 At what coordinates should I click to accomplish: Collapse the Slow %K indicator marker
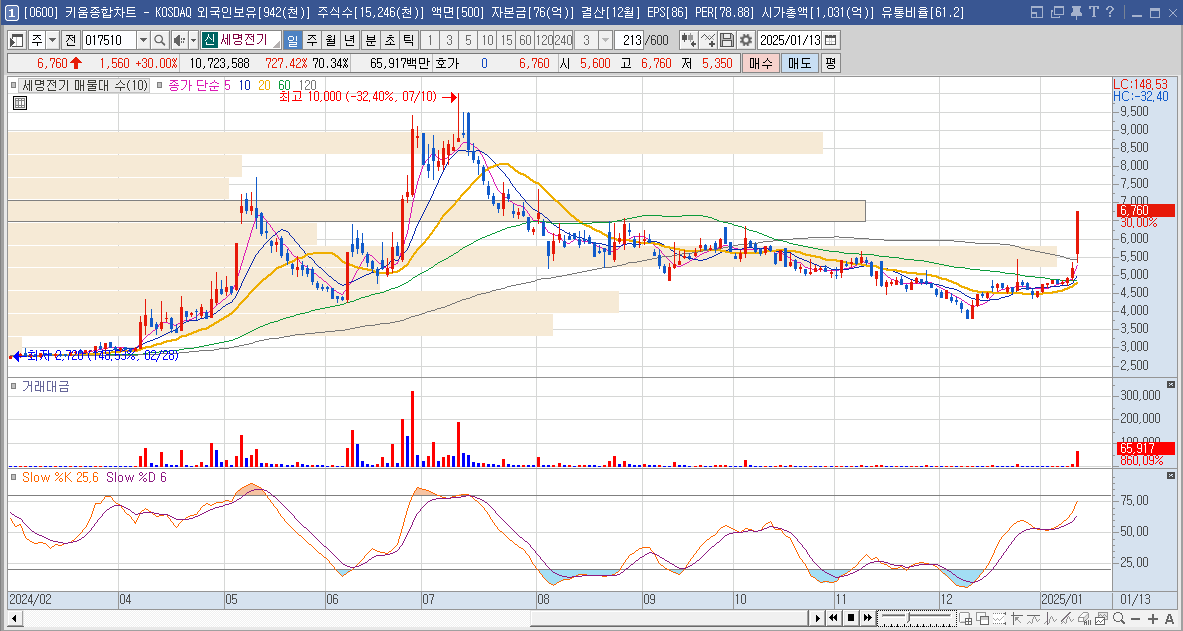pos(14,477)
